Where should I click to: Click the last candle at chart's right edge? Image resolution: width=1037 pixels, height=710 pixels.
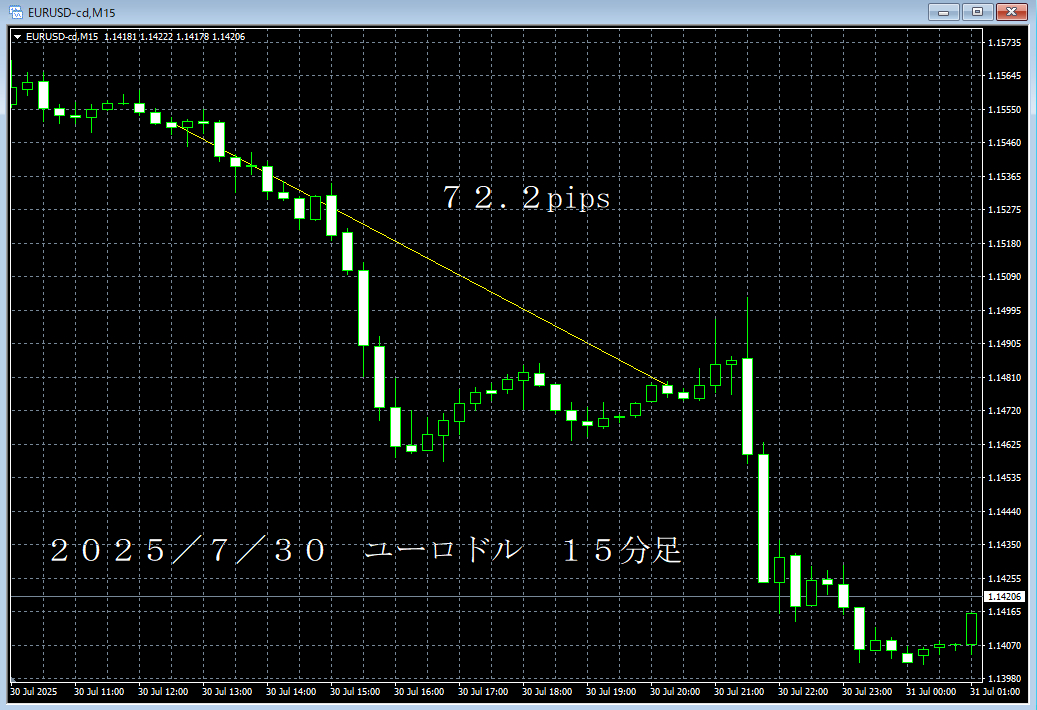971,629
